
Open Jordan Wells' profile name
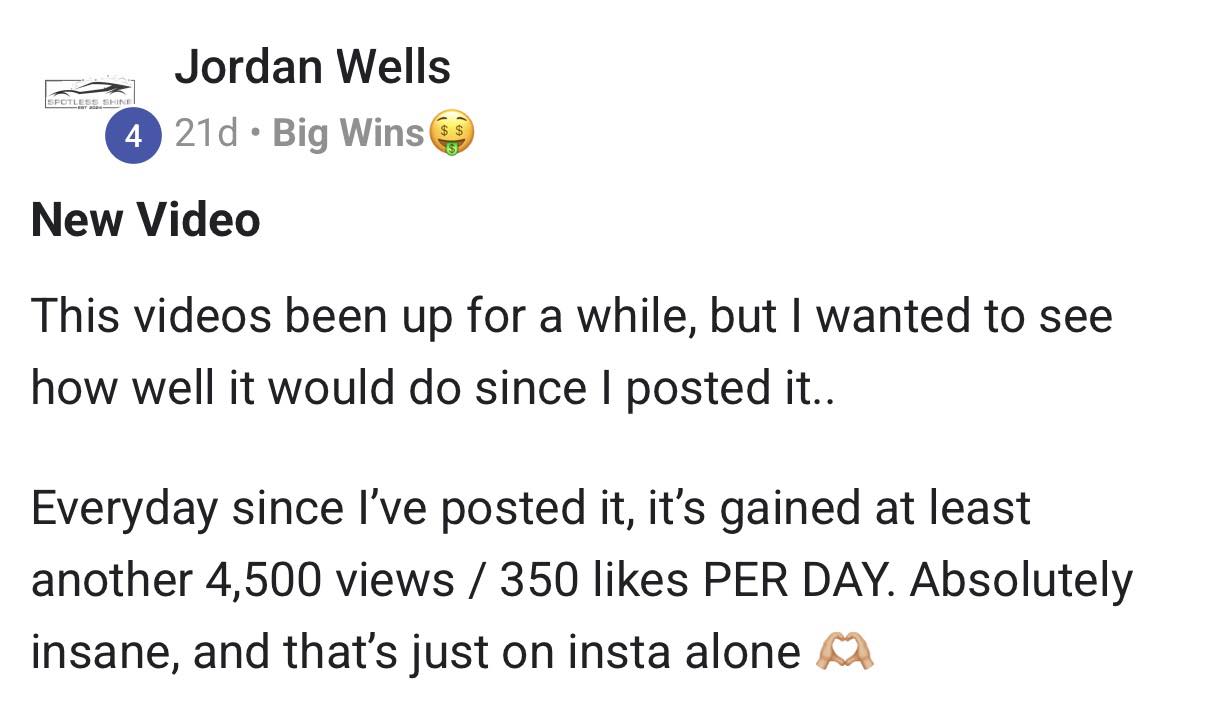(312, 68)
